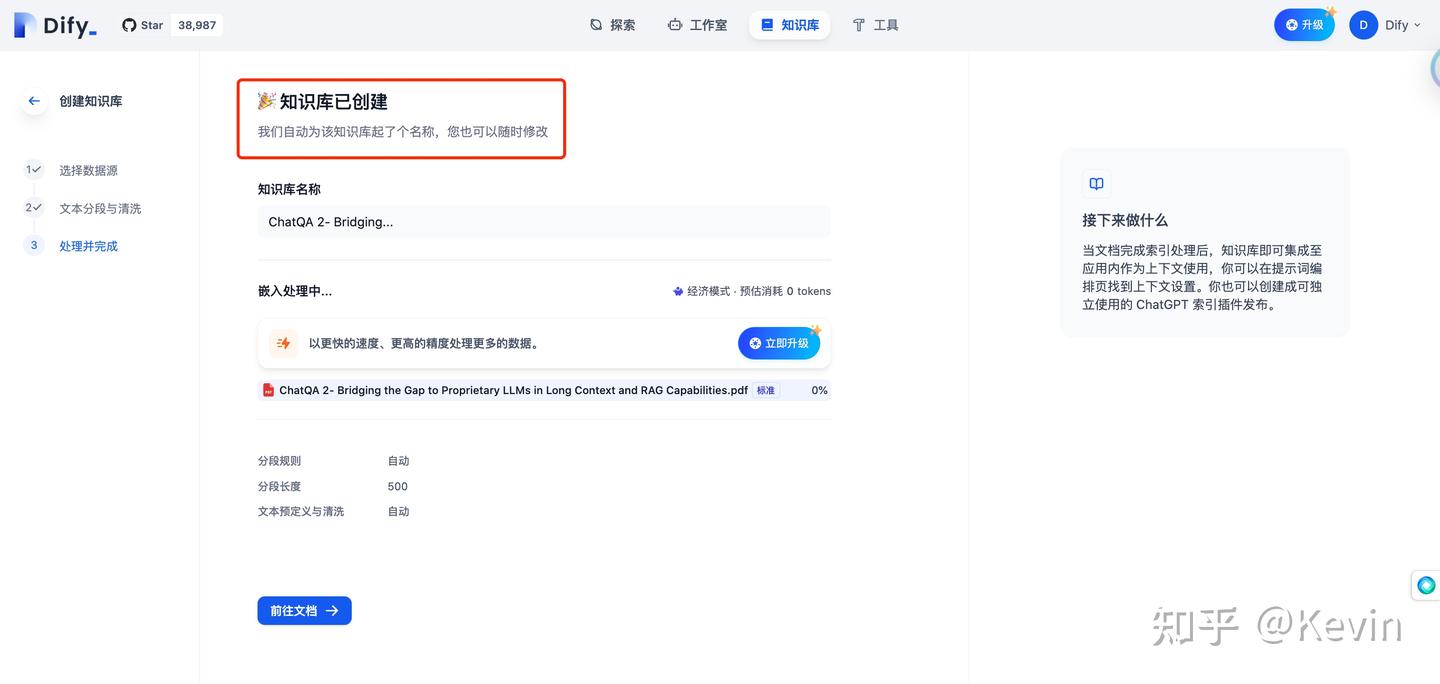Click the 立即升级 button
This screenshot has width=1440, height=684.
click(x=779, y=343)
